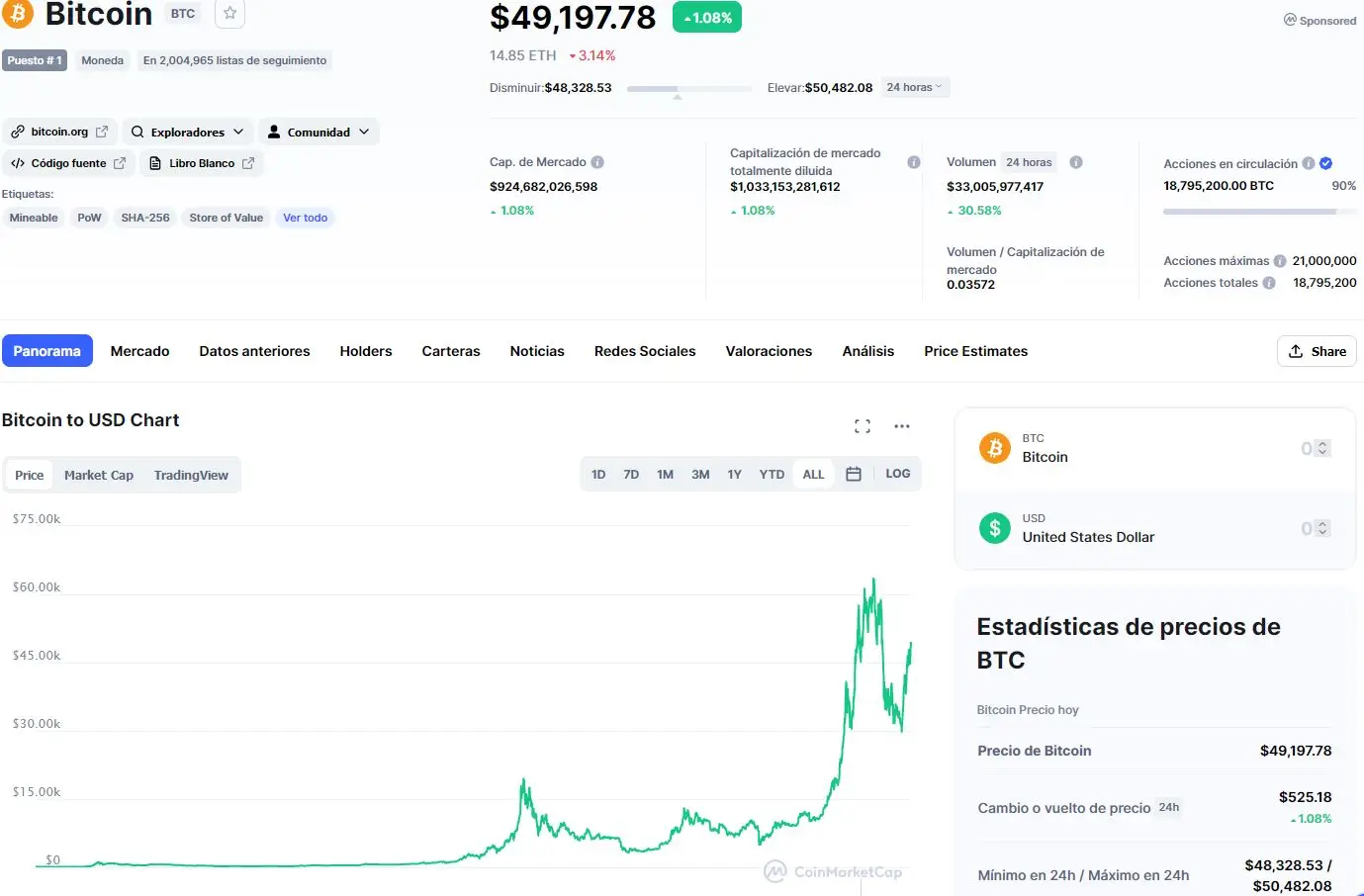Viewport: 1364px width, 896px height.
Task: Expand the chart to fullscreen
Action: (863, 426)
